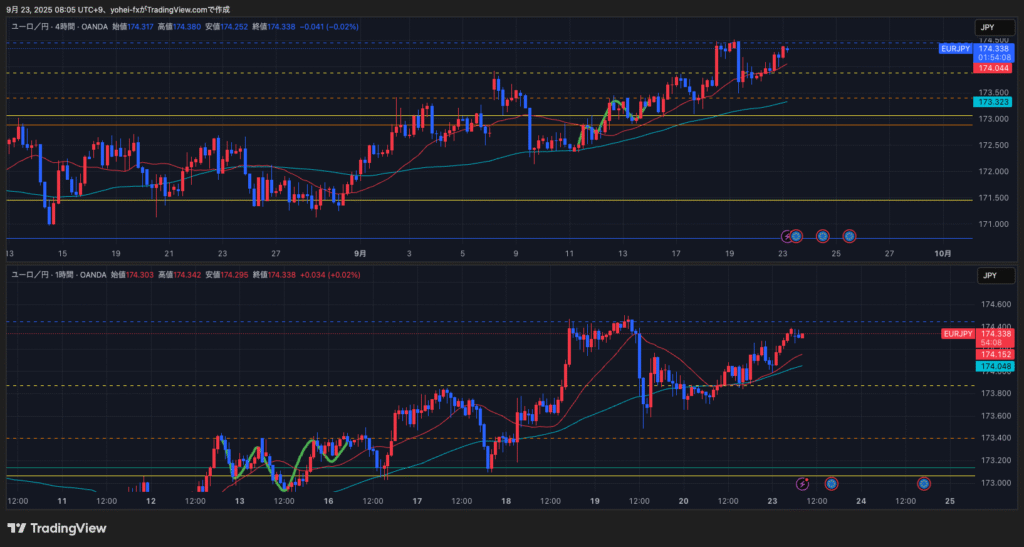Click the blue EURJPY label on the 4-hour chart
This screenshot has width=1024, height=547.
[957, 48]
